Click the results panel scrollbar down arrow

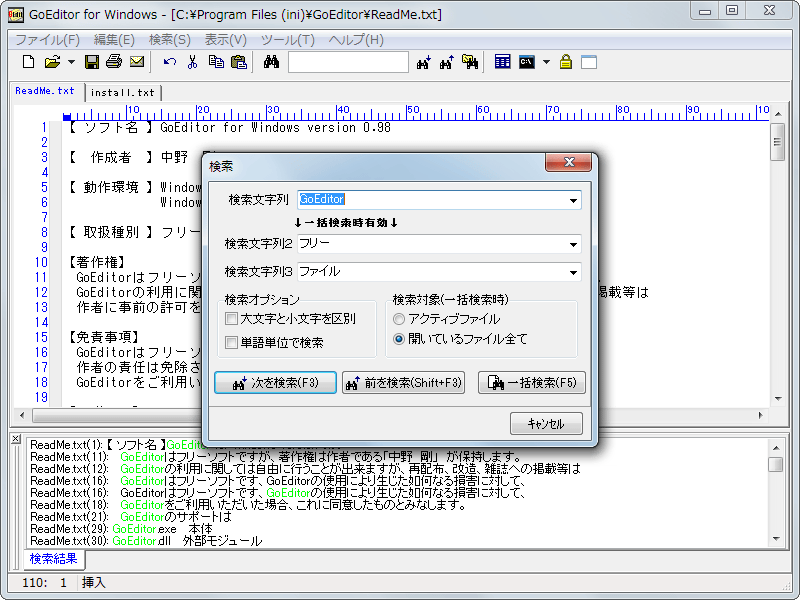click(776, 538)
